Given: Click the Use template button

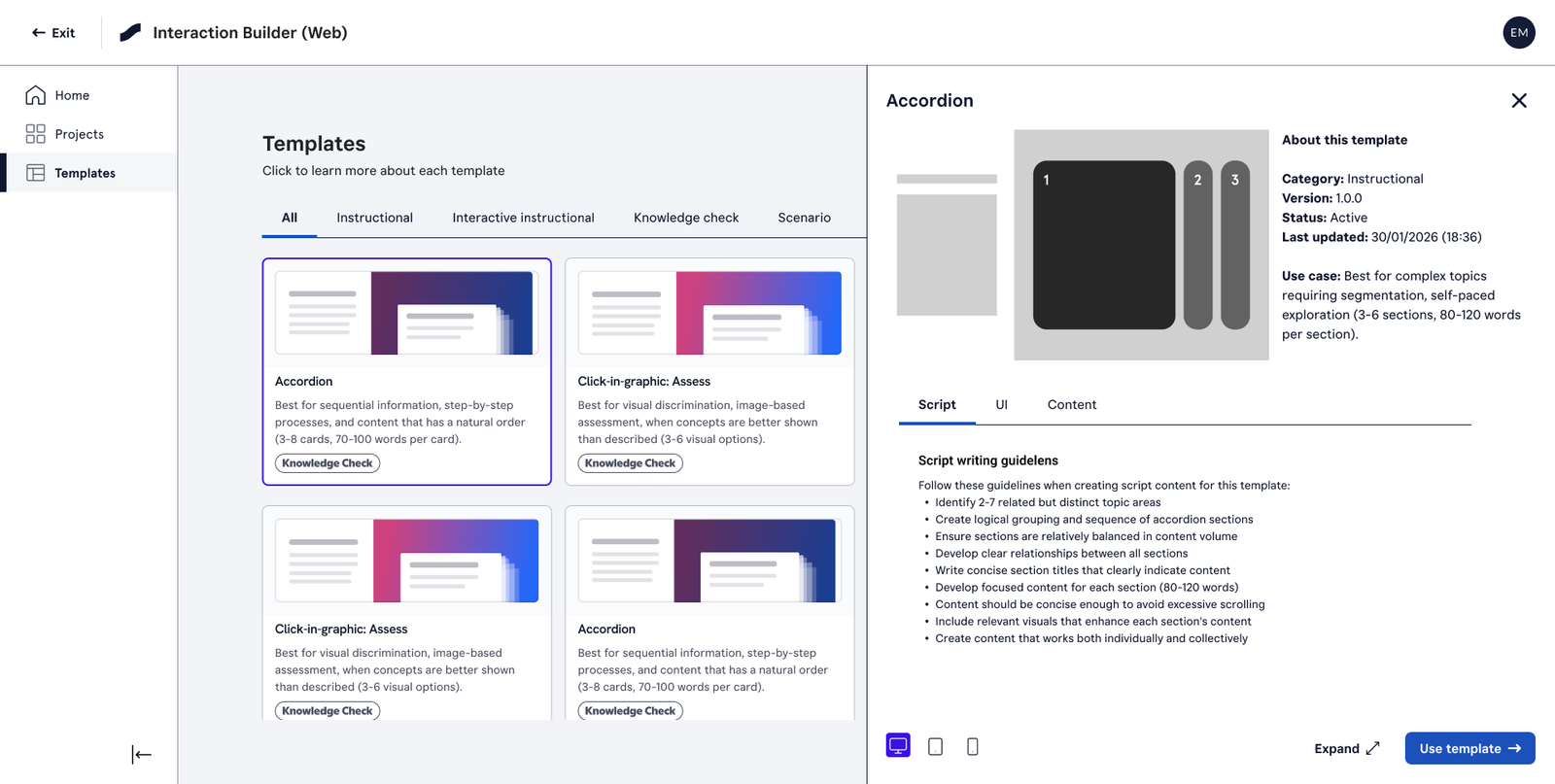Looking at the screenshot, I should click(1469, 748).
